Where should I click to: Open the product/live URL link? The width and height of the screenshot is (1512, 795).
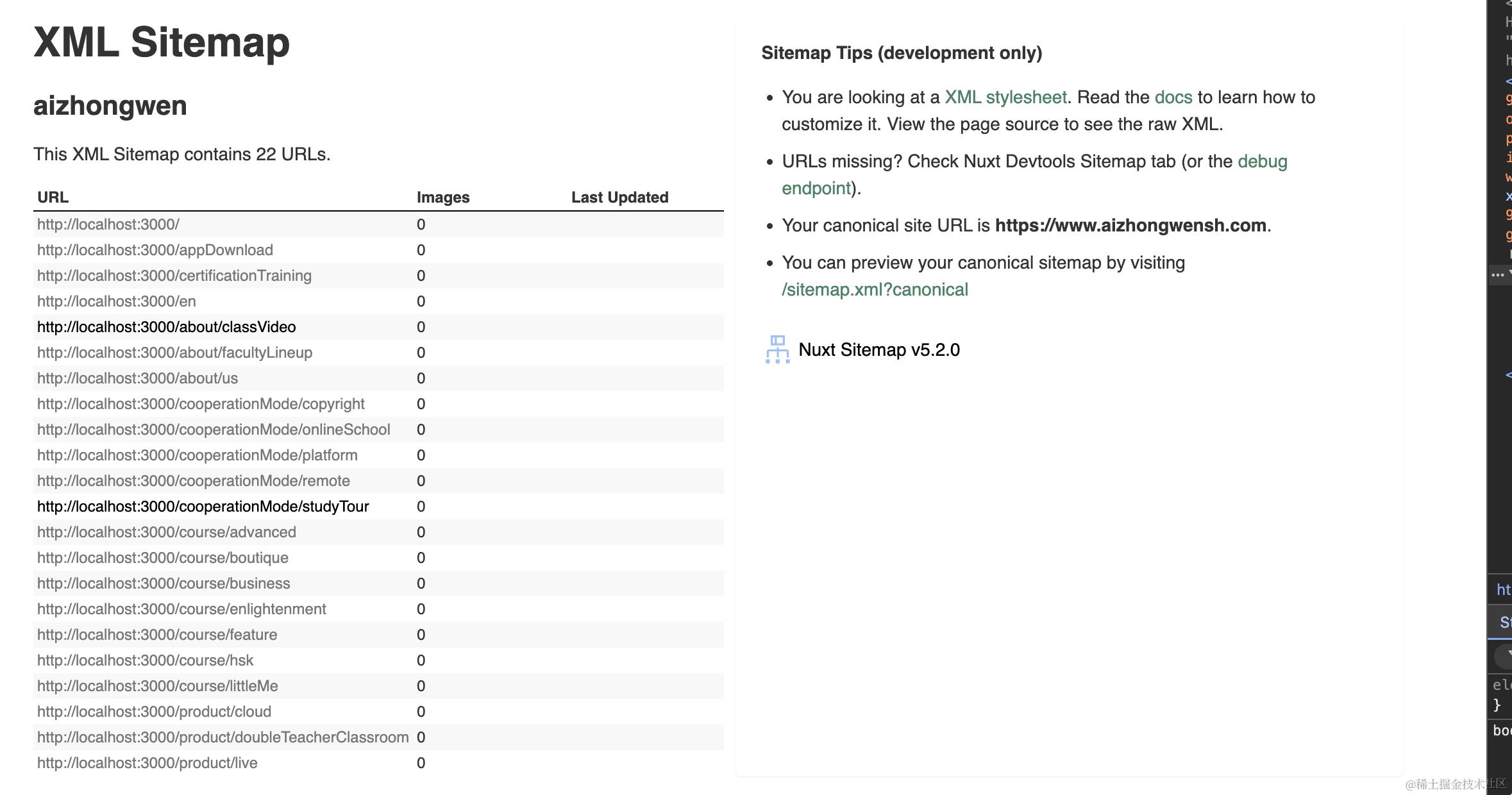147,763
